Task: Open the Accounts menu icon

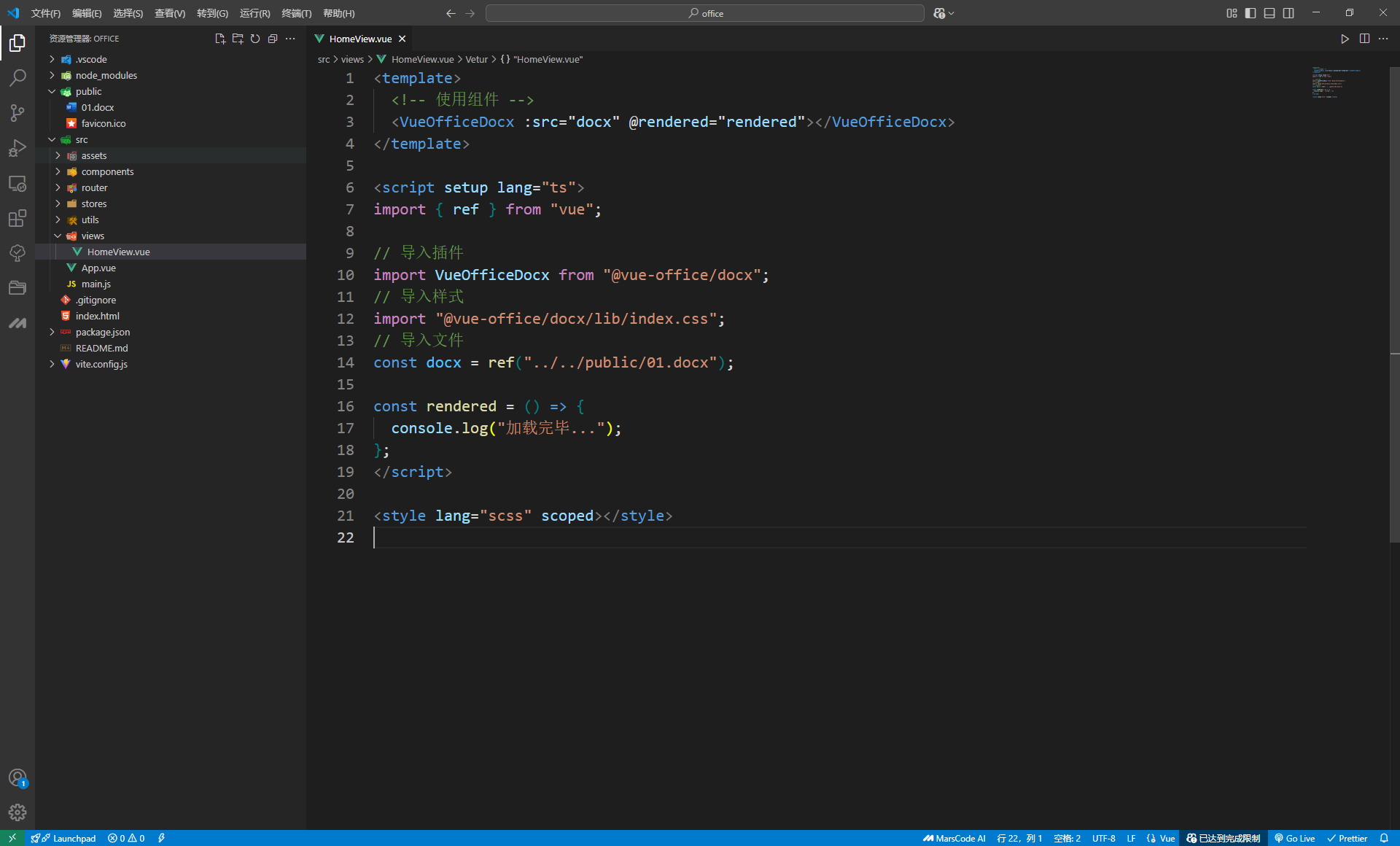Action: 17,778
